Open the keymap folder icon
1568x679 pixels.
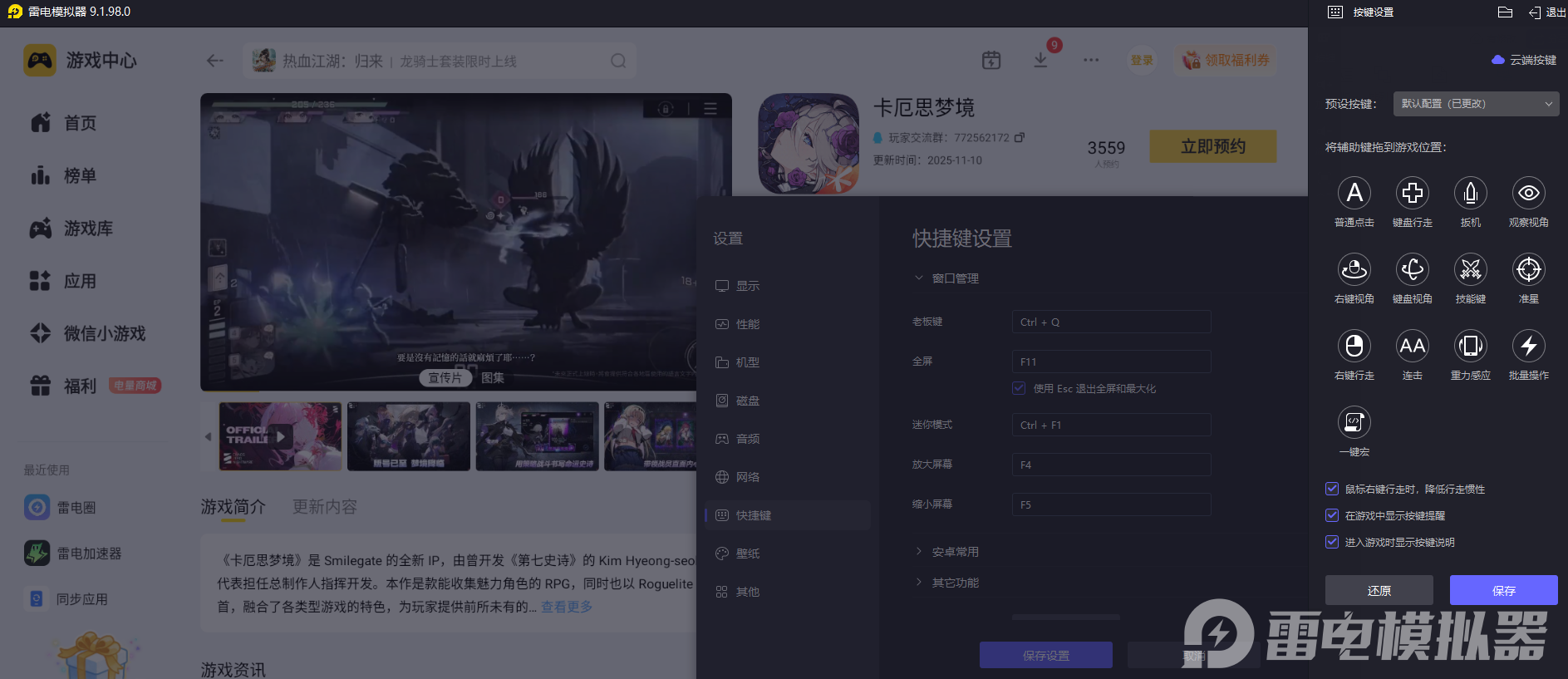pos(1505,12)
